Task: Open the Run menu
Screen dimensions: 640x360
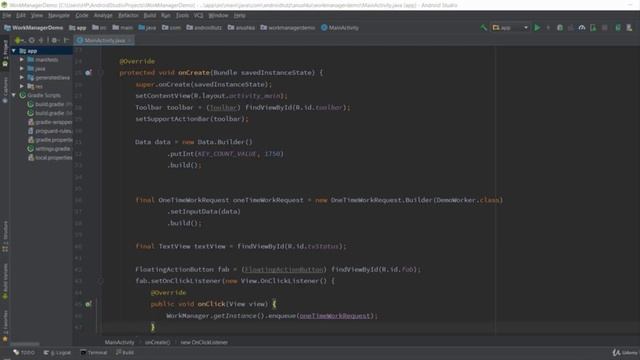Action: click(x=166, y=16)
